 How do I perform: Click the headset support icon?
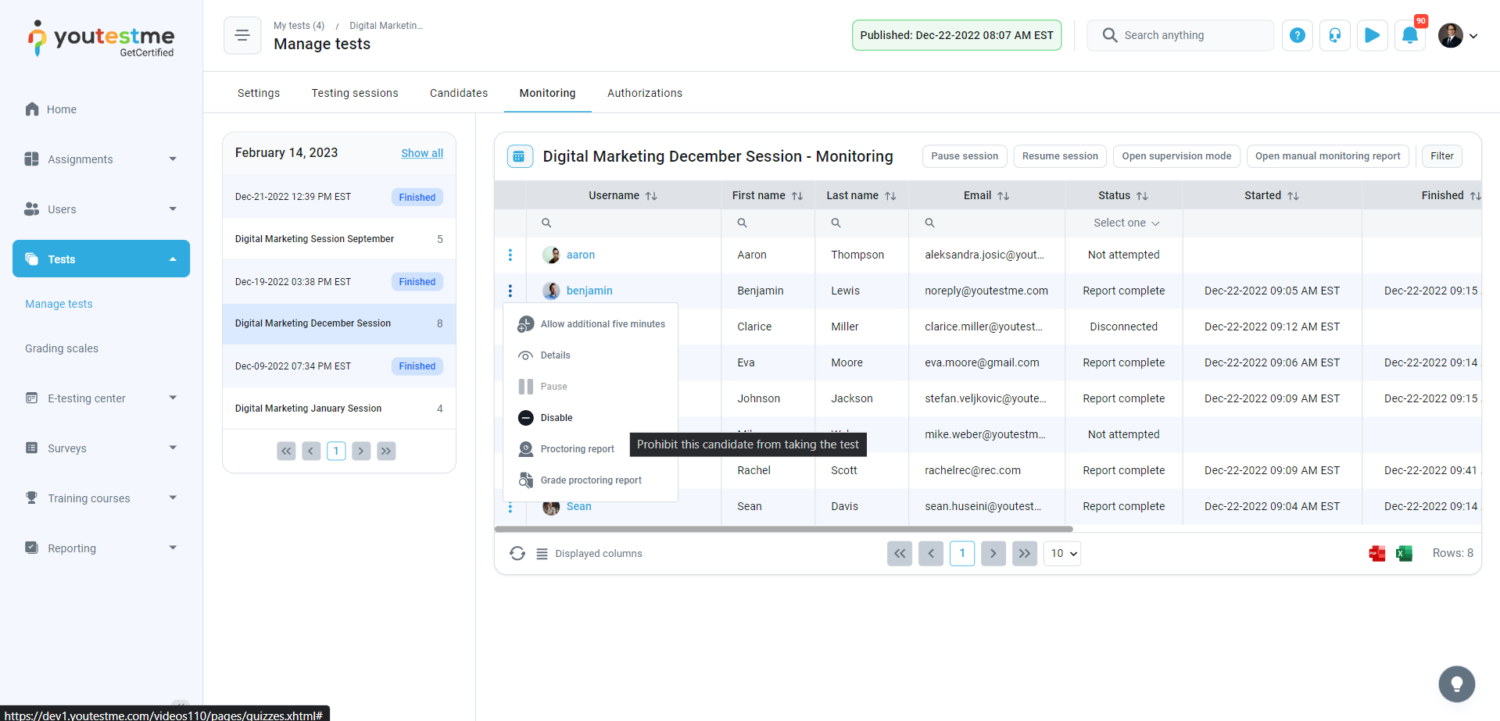[1334, 36]
